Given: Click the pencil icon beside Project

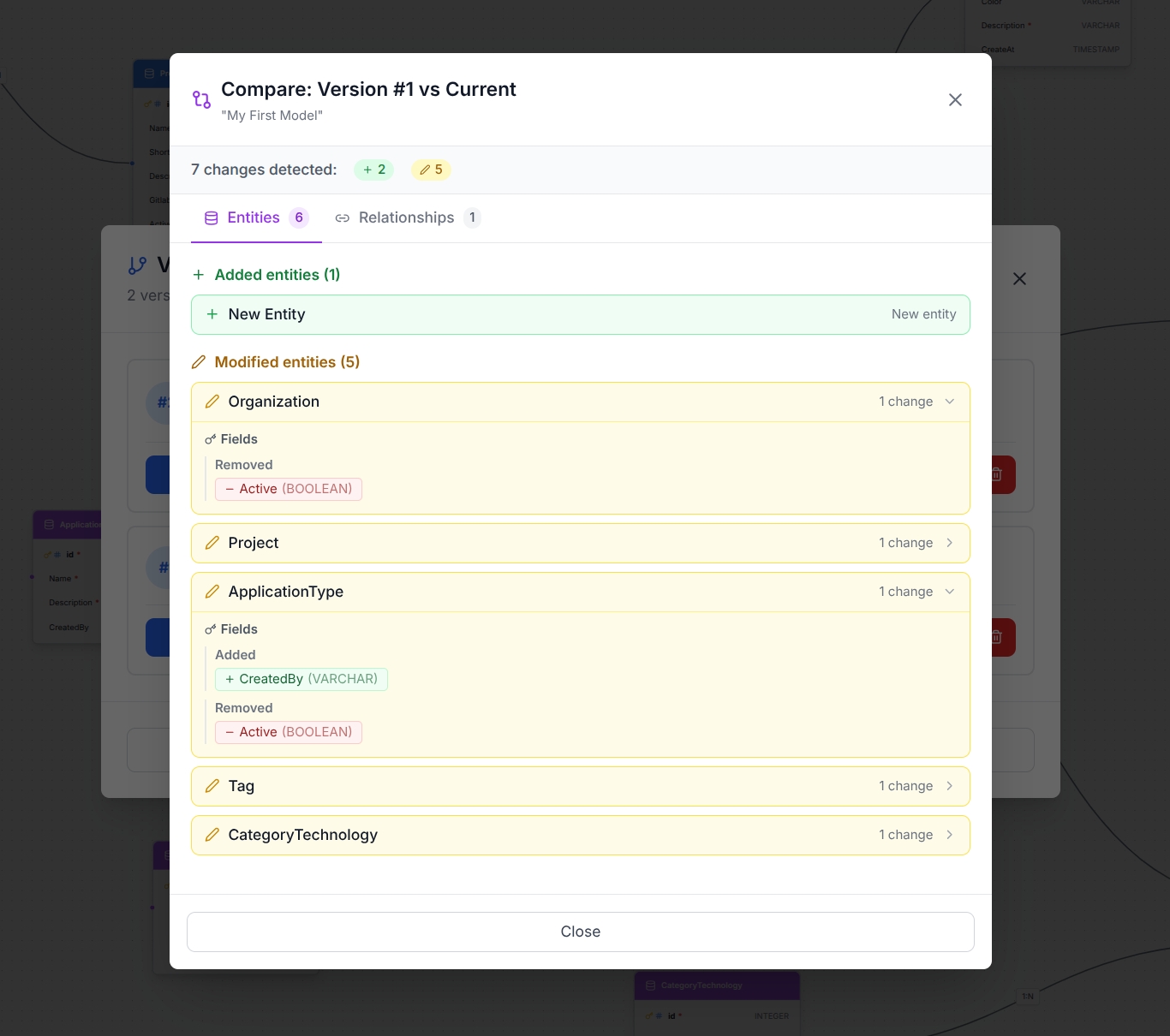Looking at the screenshot, I should coord(212,543).
